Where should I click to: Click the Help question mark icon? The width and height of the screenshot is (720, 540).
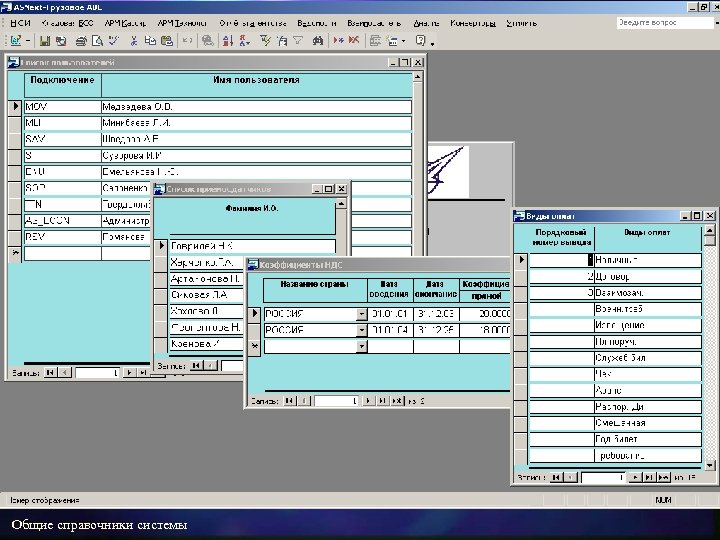point(420,40)
